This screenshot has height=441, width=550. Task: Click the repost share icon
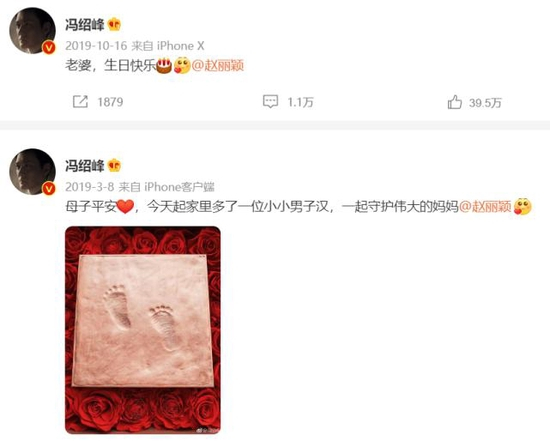pos(80,102)
